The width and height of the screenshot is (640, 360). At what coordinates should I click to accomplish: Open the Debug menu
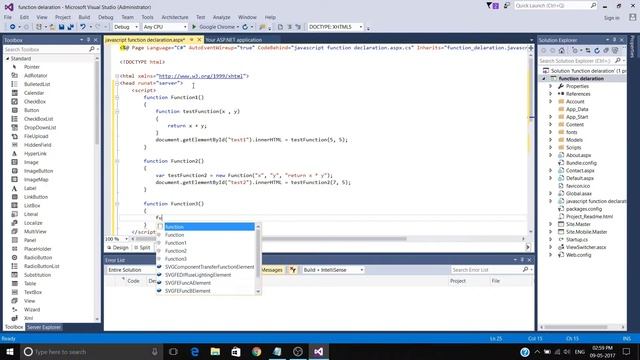coord(106,17)
